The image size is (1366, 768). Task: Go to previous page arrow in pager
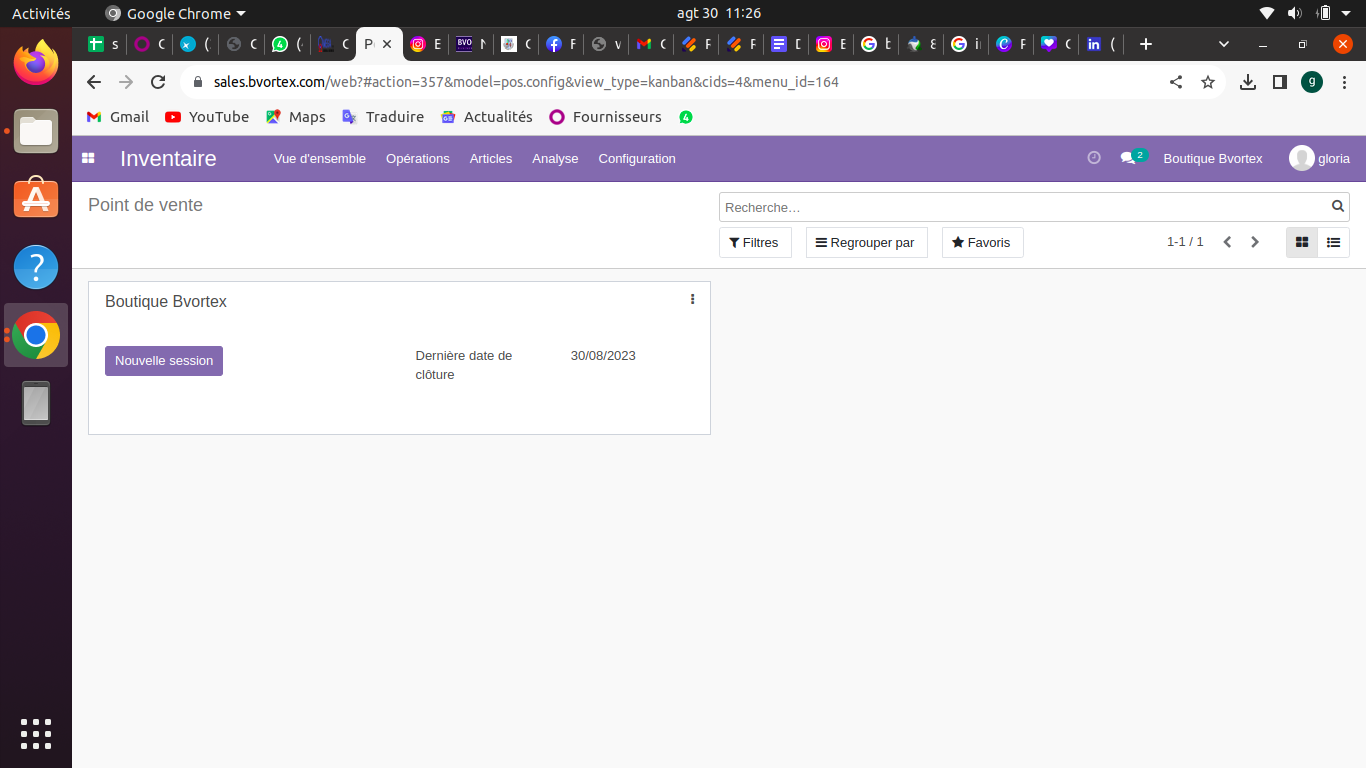click(1227, 242)
